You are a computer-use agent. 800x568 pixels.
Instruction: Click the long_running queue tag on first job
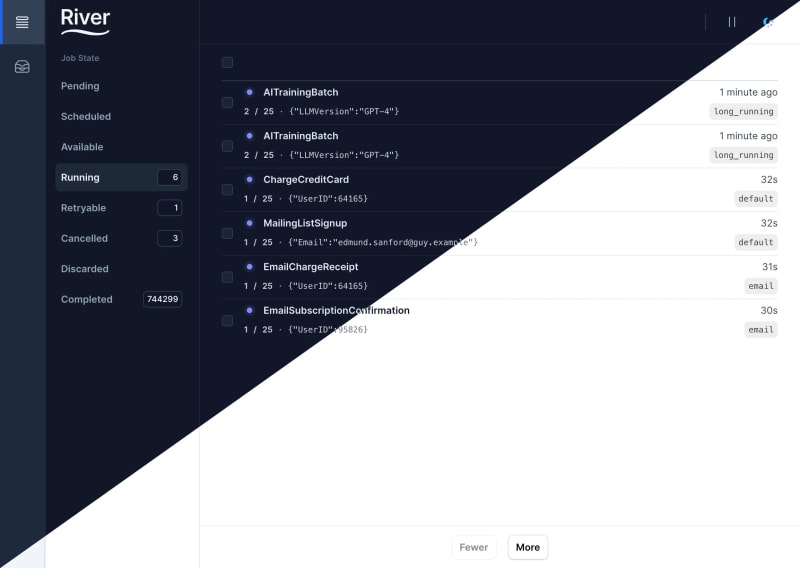tap(743, 111)
